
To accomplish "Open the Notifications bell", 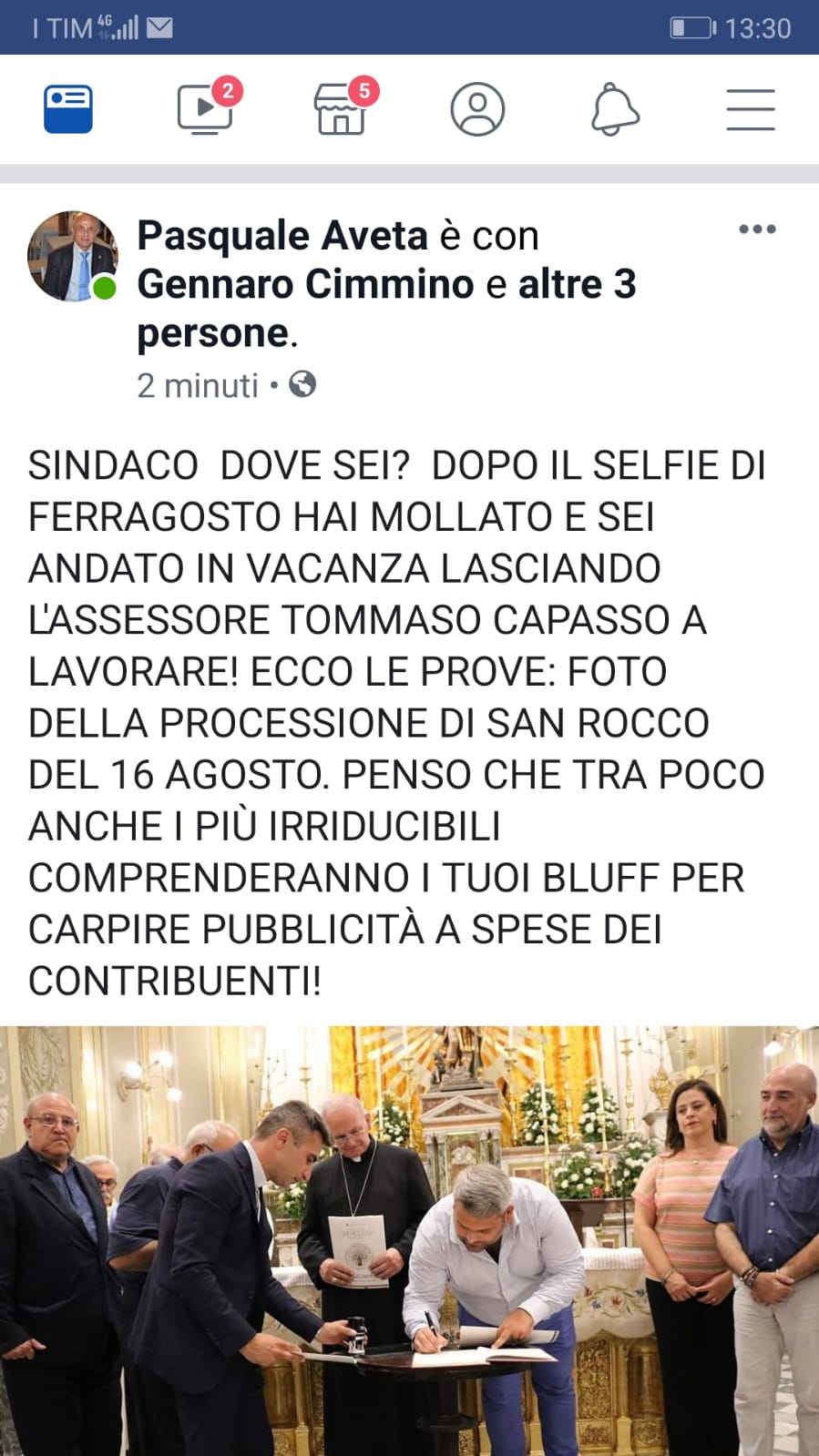I will click(x=615, y=109).
